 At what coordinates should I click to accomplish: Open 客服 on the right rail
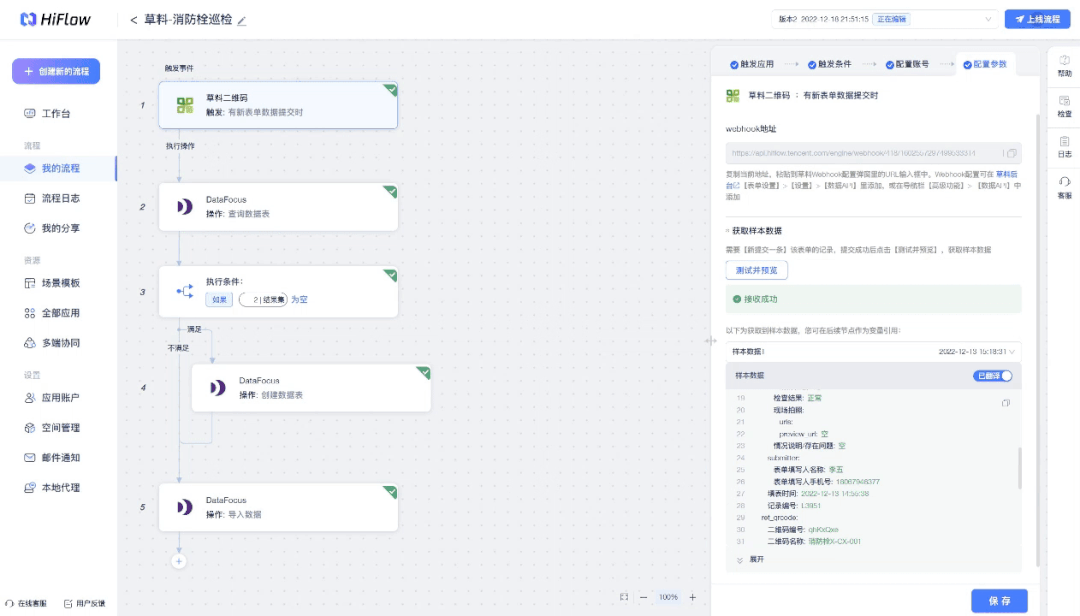(x=1064, y=188)
